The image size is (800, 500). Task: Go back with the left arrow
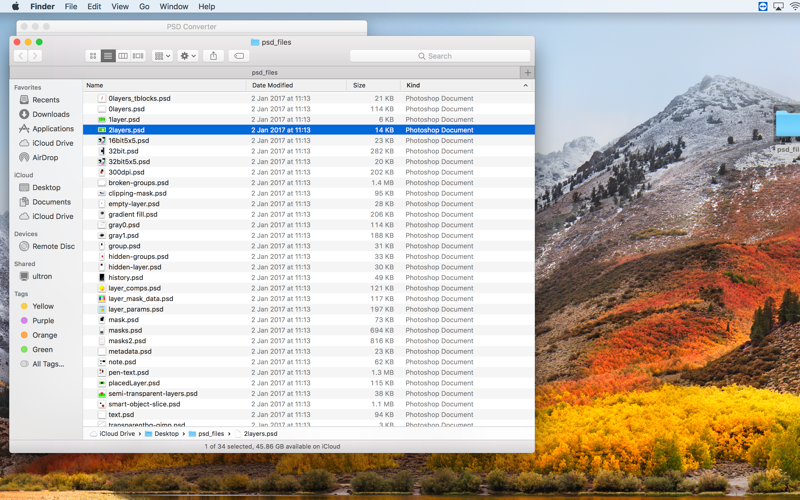[20, 56]
